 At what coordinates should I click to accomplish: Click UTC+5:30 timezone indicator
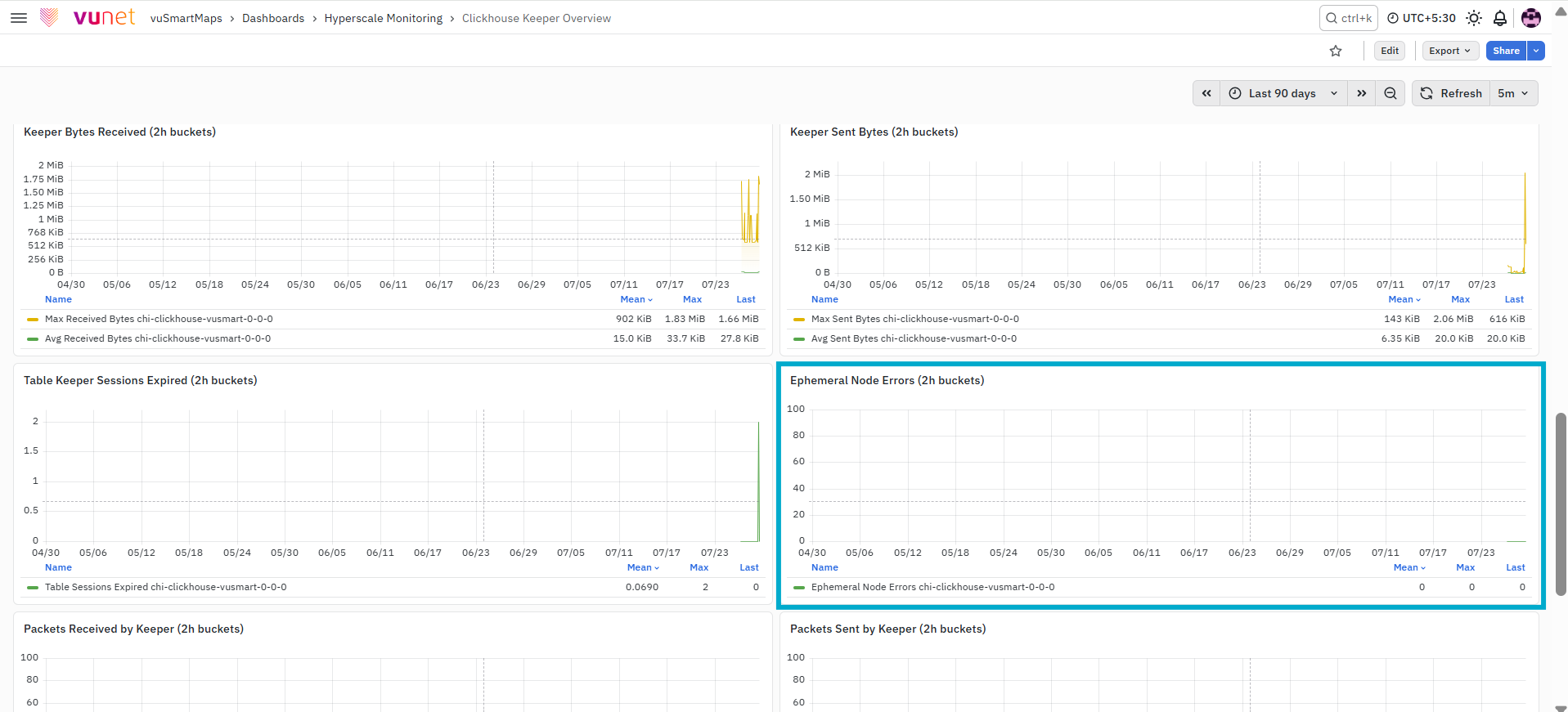coord(1422,18)
